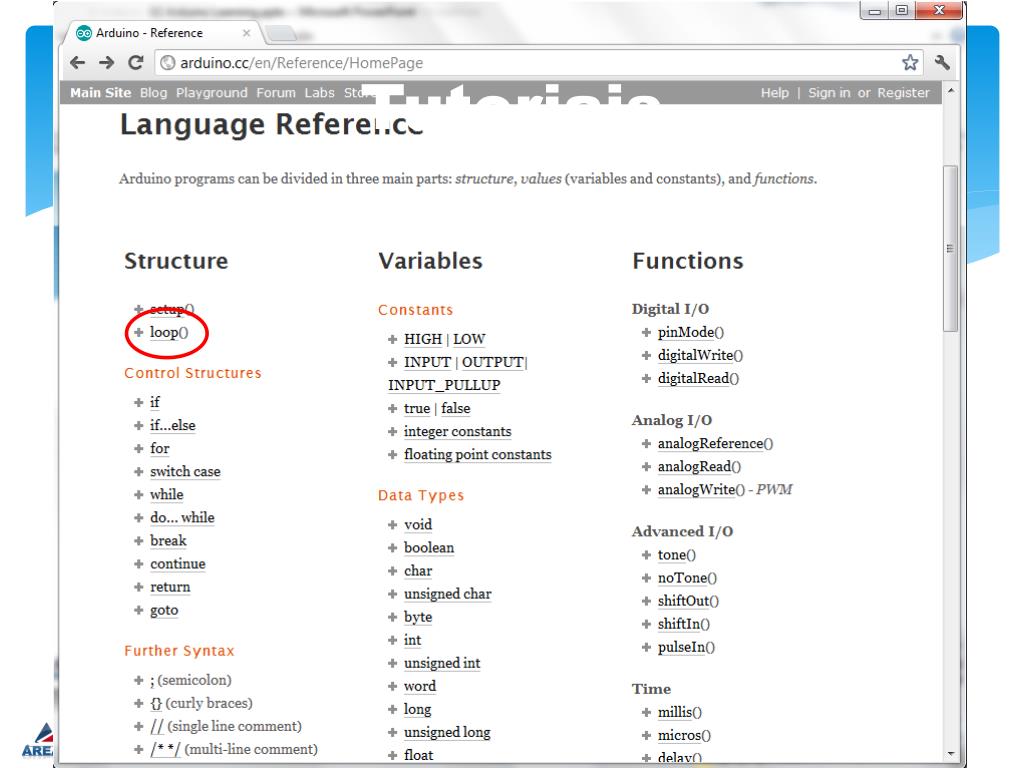Open the return reference link
Image resolution: width=1024 pixels, height=768 pixels.
pyautogui.click(x=170, y=587)
